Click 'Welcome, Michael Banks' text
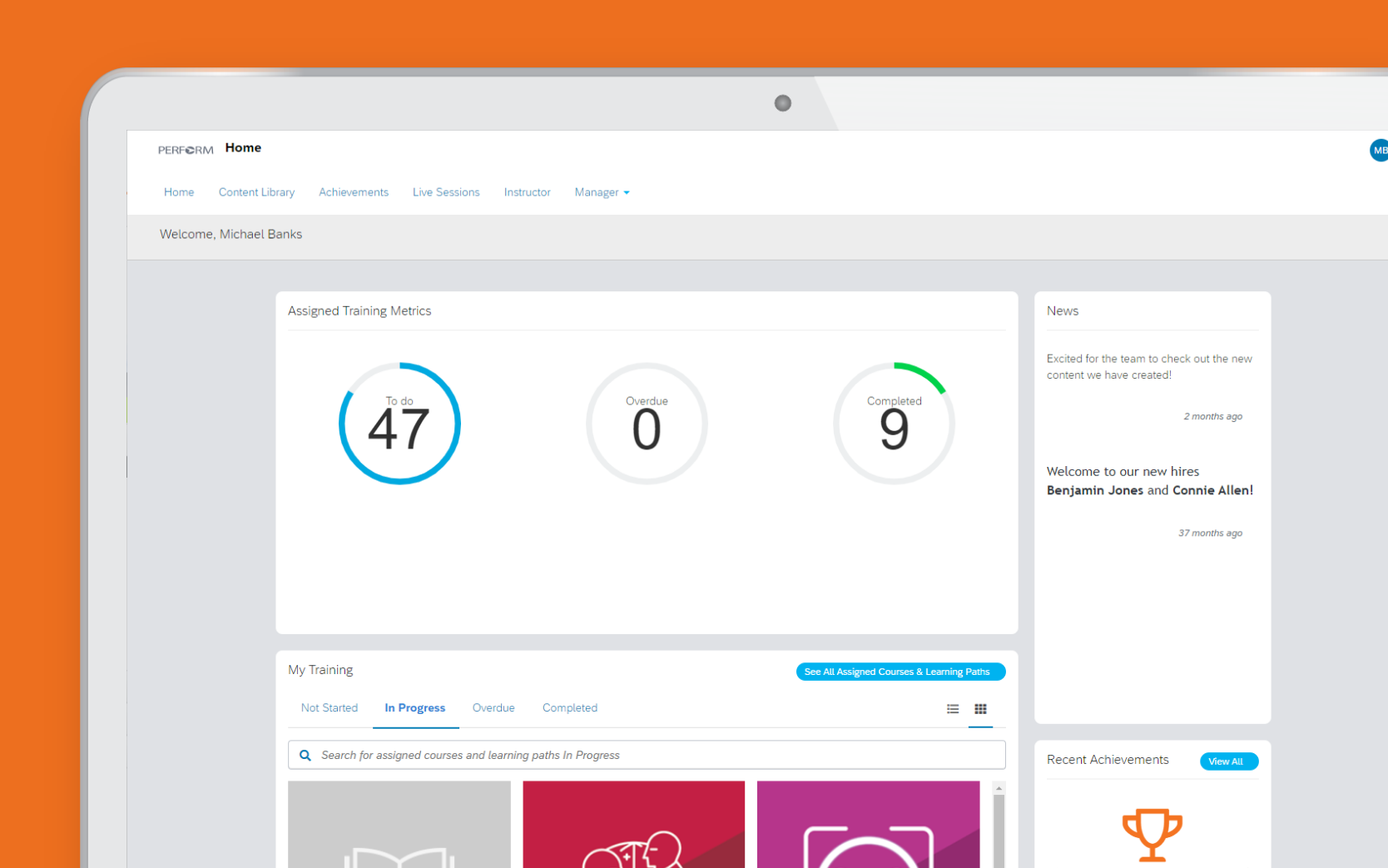This screenshot has width=1388, height=868. tap(231, 235)
